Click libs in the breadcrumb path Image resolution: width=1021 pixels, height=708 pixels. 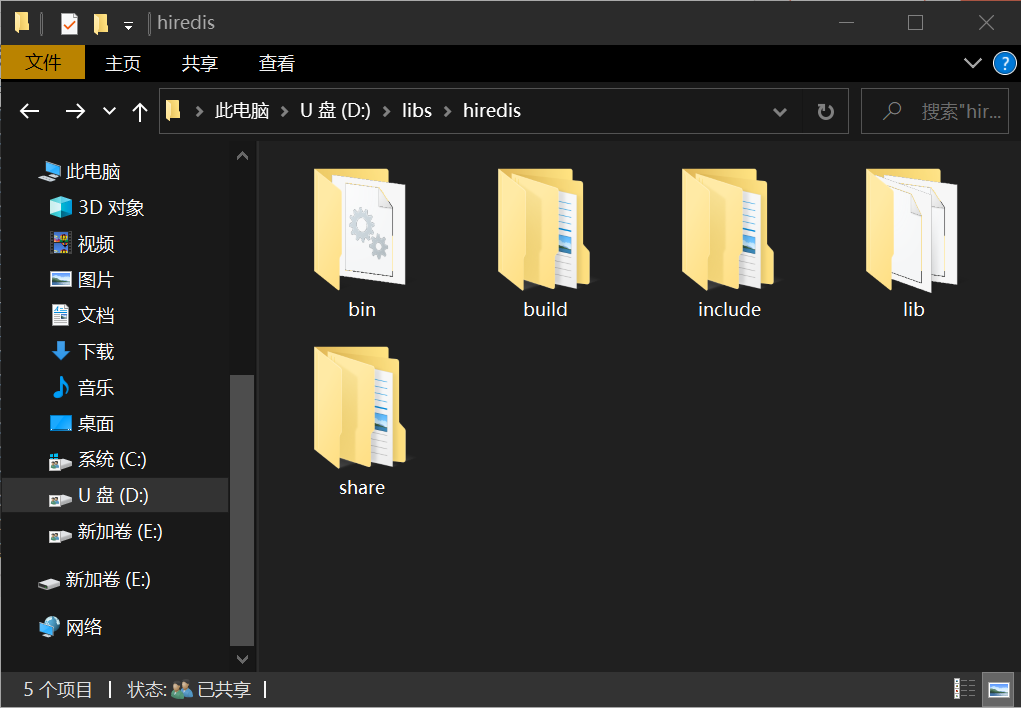tap(417, 111)
